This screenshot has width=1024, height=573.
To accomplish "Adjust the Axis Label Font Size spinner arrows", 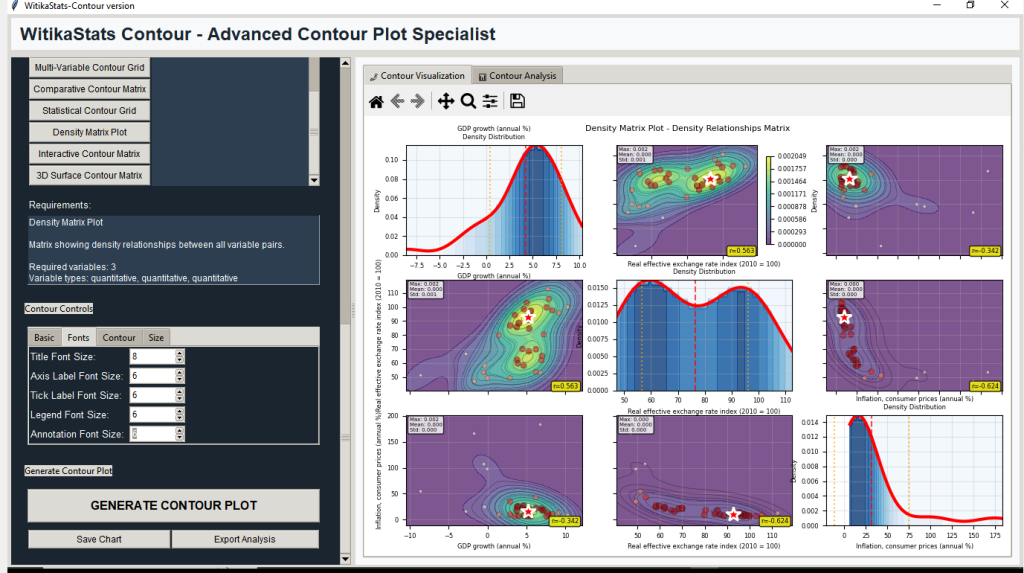I will (180, 376).
